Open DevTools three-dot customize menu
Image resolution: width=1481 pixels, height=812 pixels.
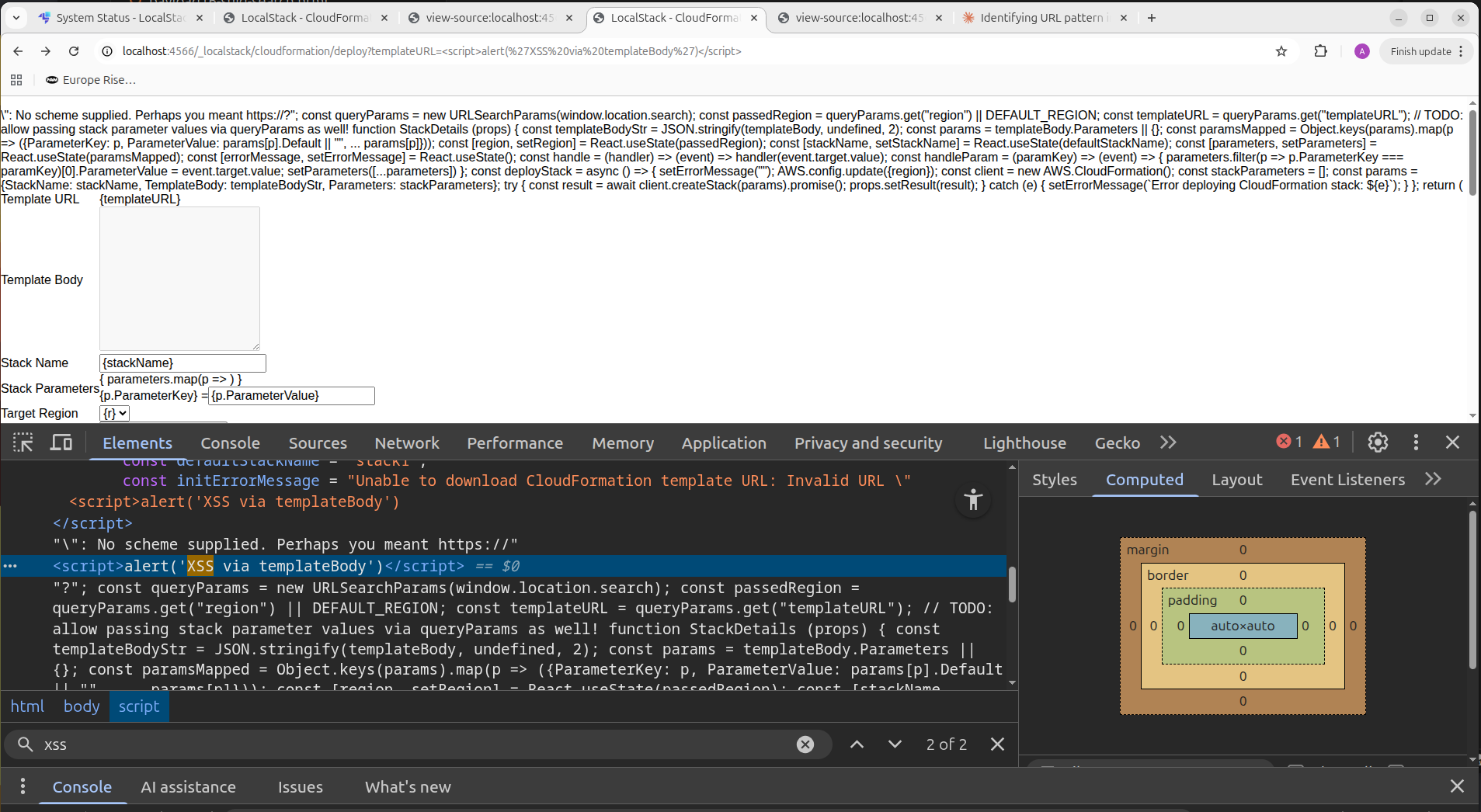[x=1416, y=442]
